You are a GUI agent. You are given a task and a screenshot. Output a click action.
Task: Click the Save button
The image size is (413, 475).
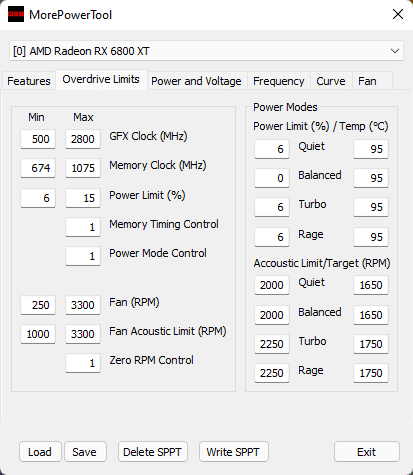[x=85, y=452]
